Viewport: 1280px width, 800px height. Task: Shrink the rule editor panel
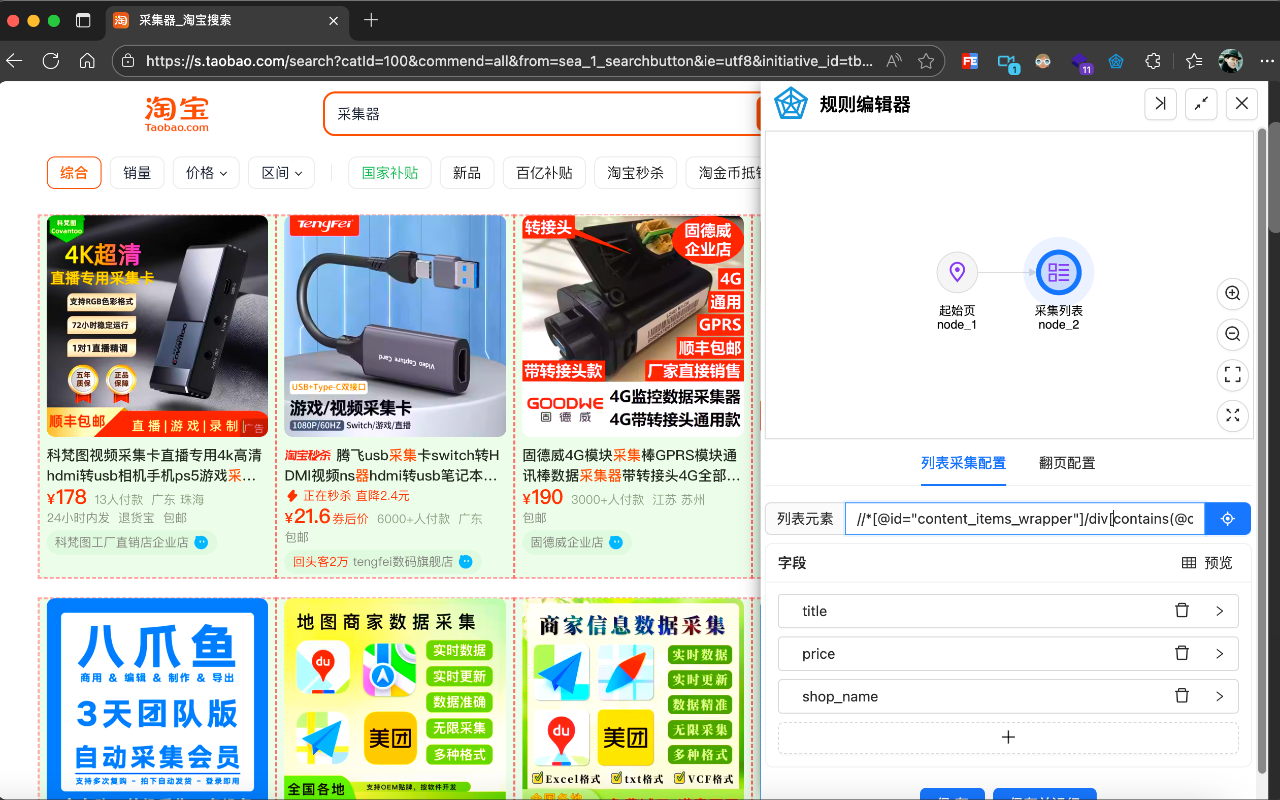pyautogui.click(x=1201, y=103)
